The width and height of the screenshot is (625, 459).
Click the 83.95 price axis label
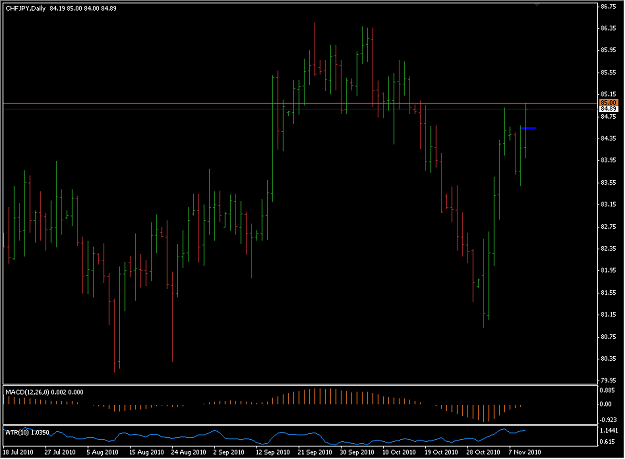[608, 160]
